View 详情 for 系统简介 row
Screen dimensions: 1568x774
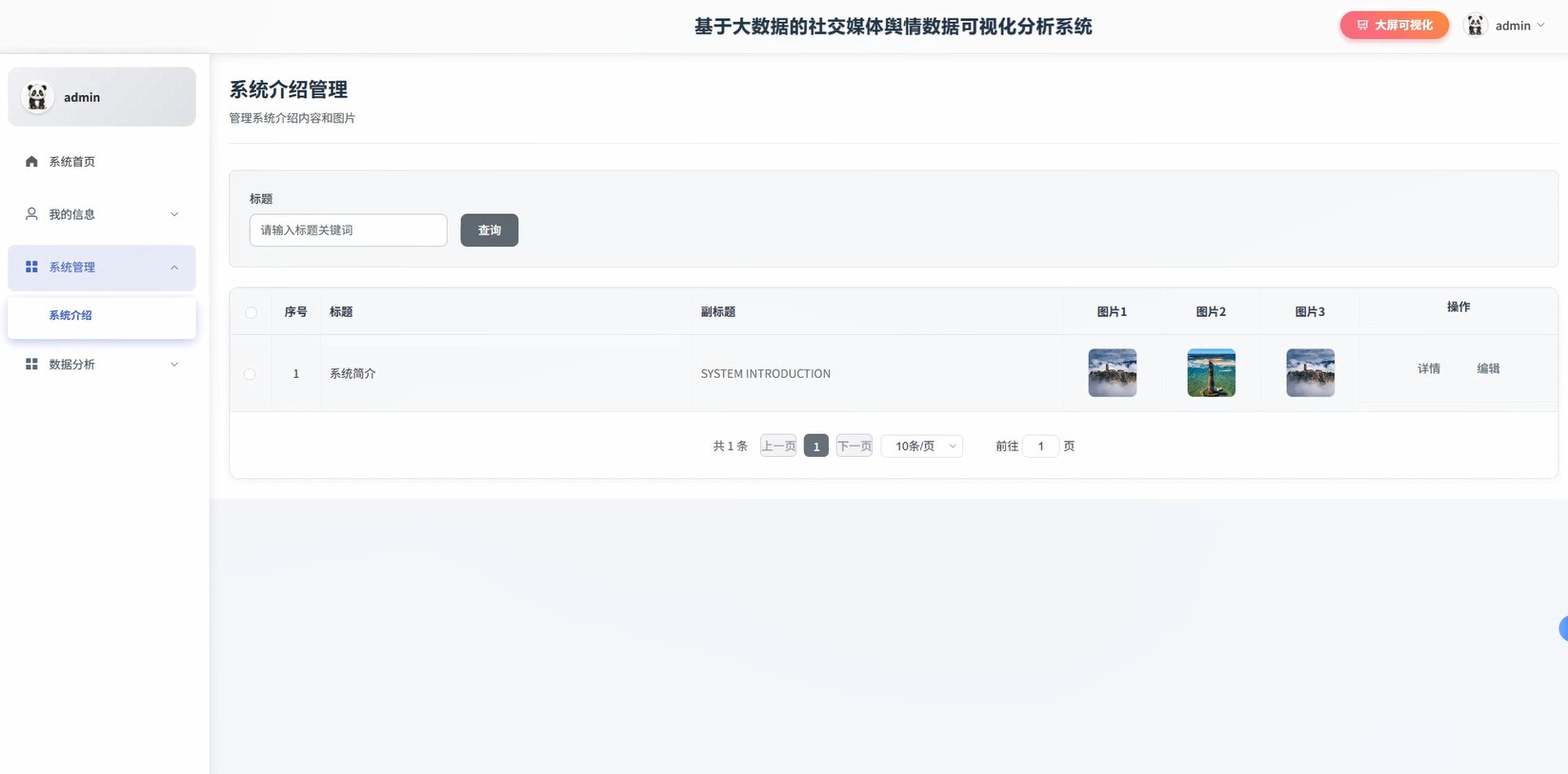pos(1429,369)
